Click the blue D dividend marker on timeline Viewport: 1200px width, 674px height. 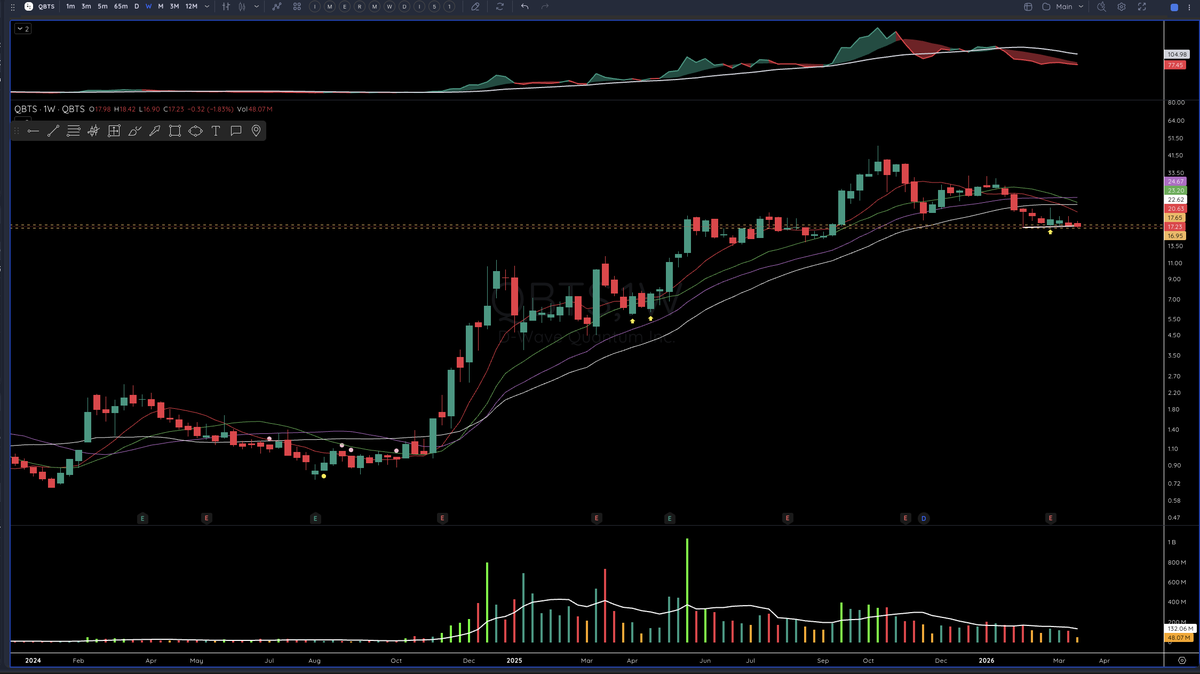[x=924, y=518]
